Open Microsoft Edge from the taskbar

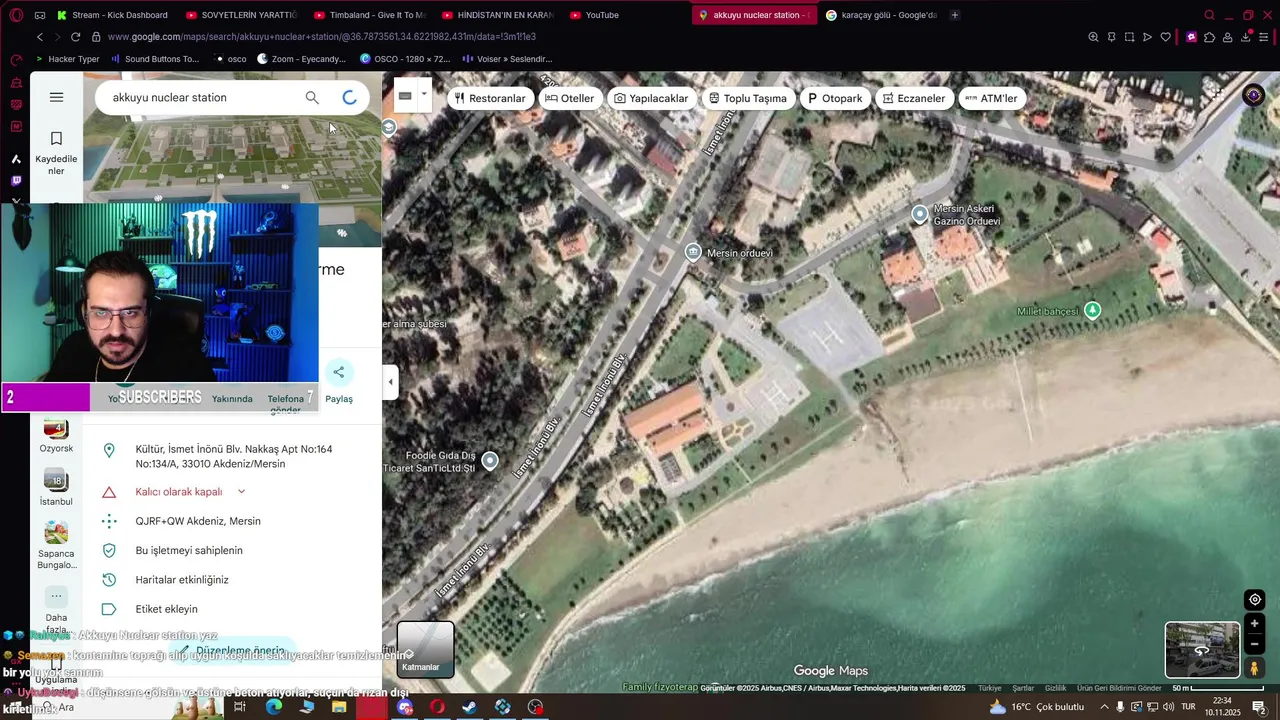(x=274, y=707)
